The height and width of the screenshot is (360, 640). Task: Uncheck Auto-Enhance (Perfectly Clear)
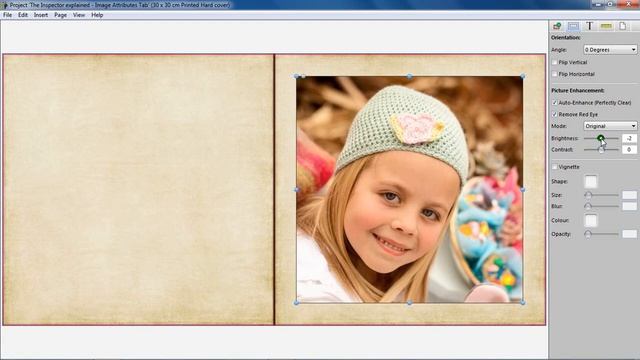(554, 103)
